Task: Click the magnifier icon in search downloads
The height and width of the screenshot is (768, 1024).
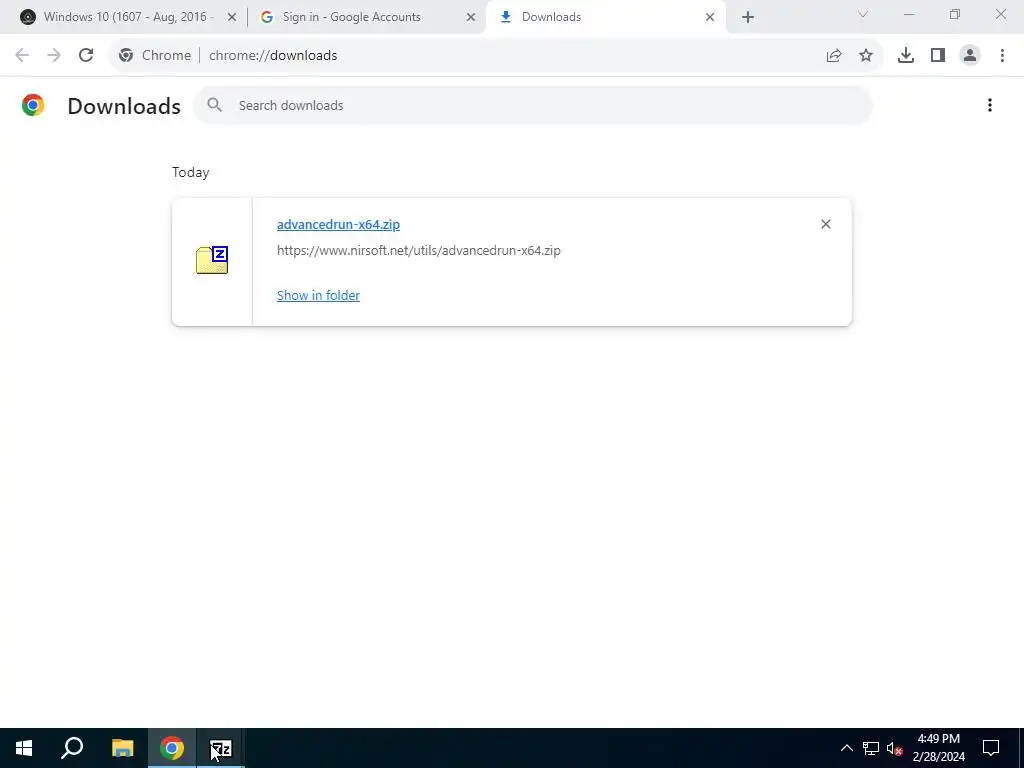Action: 214,104
